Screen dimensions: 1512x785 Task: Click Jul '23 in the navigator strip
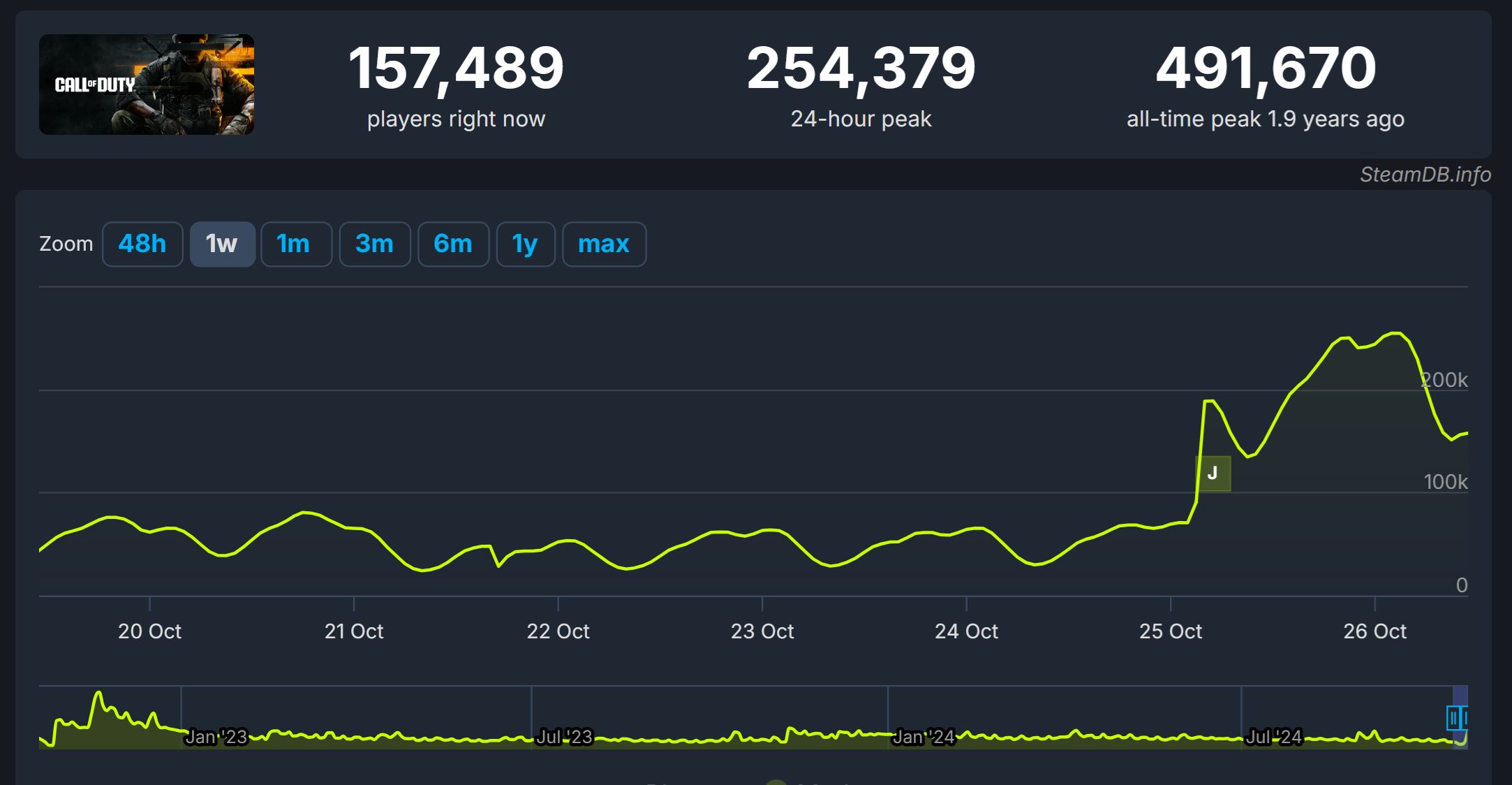[564, 737]
